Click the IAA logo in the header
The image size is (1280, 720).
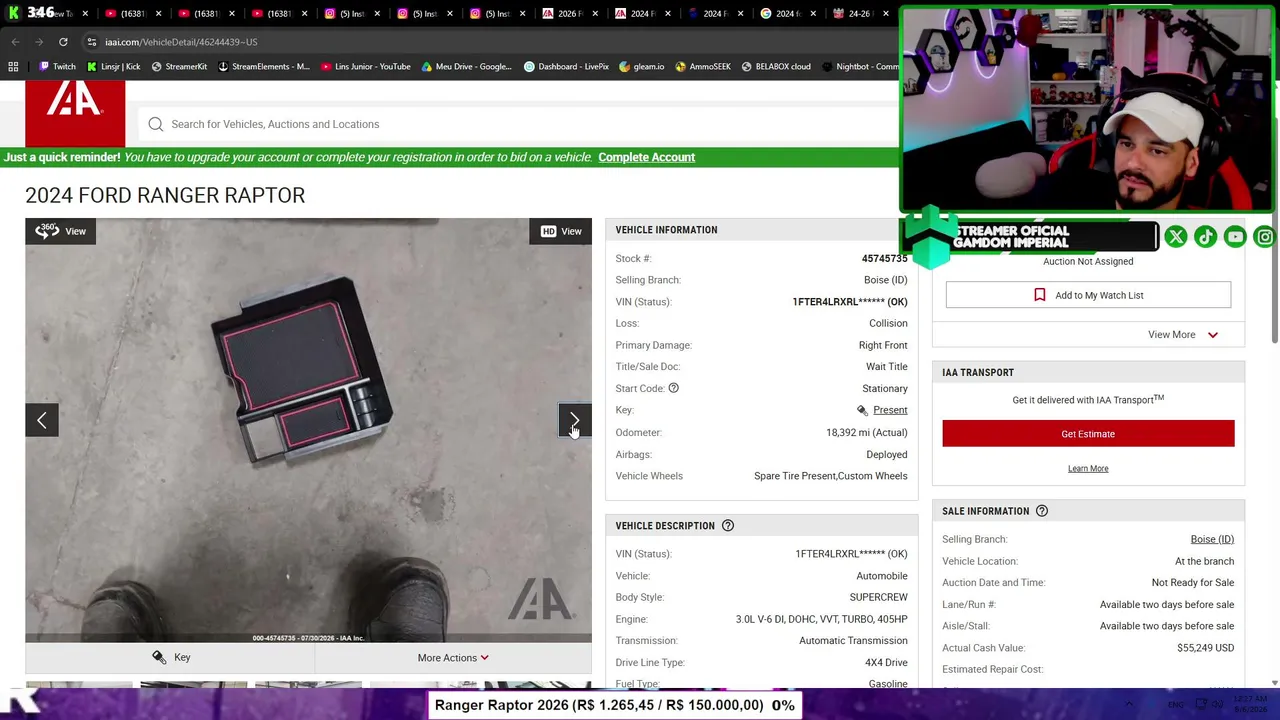click(x=75, y=113)
